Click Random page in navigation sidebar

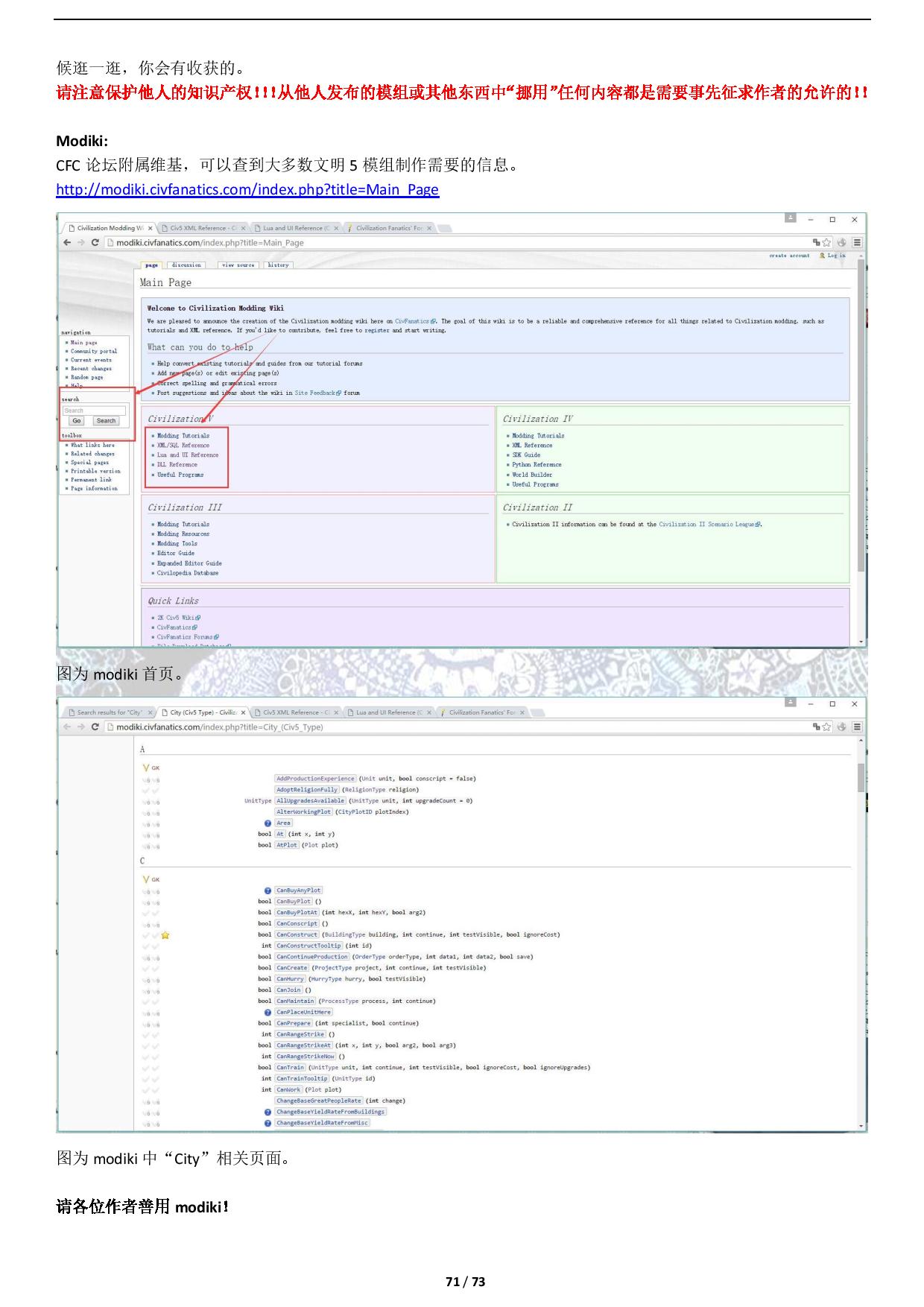point(87,378)
